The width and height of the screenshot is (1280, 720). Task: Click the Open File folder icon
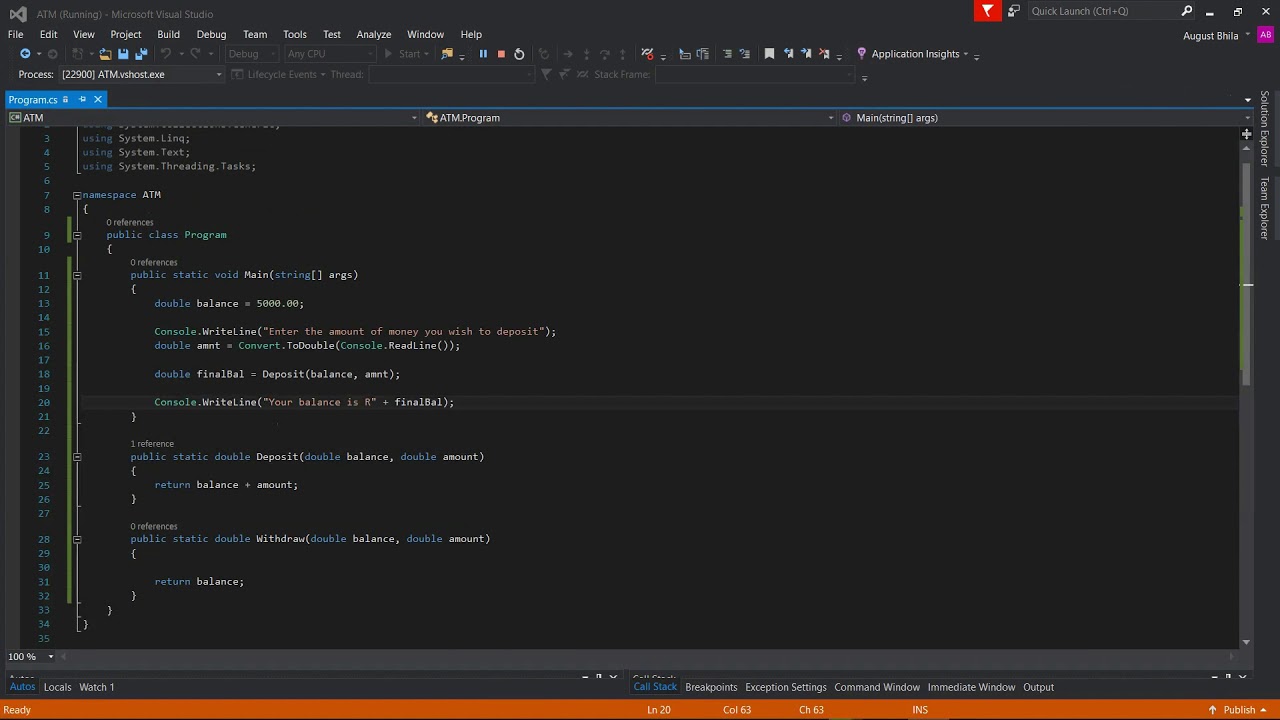coord(105,54)
